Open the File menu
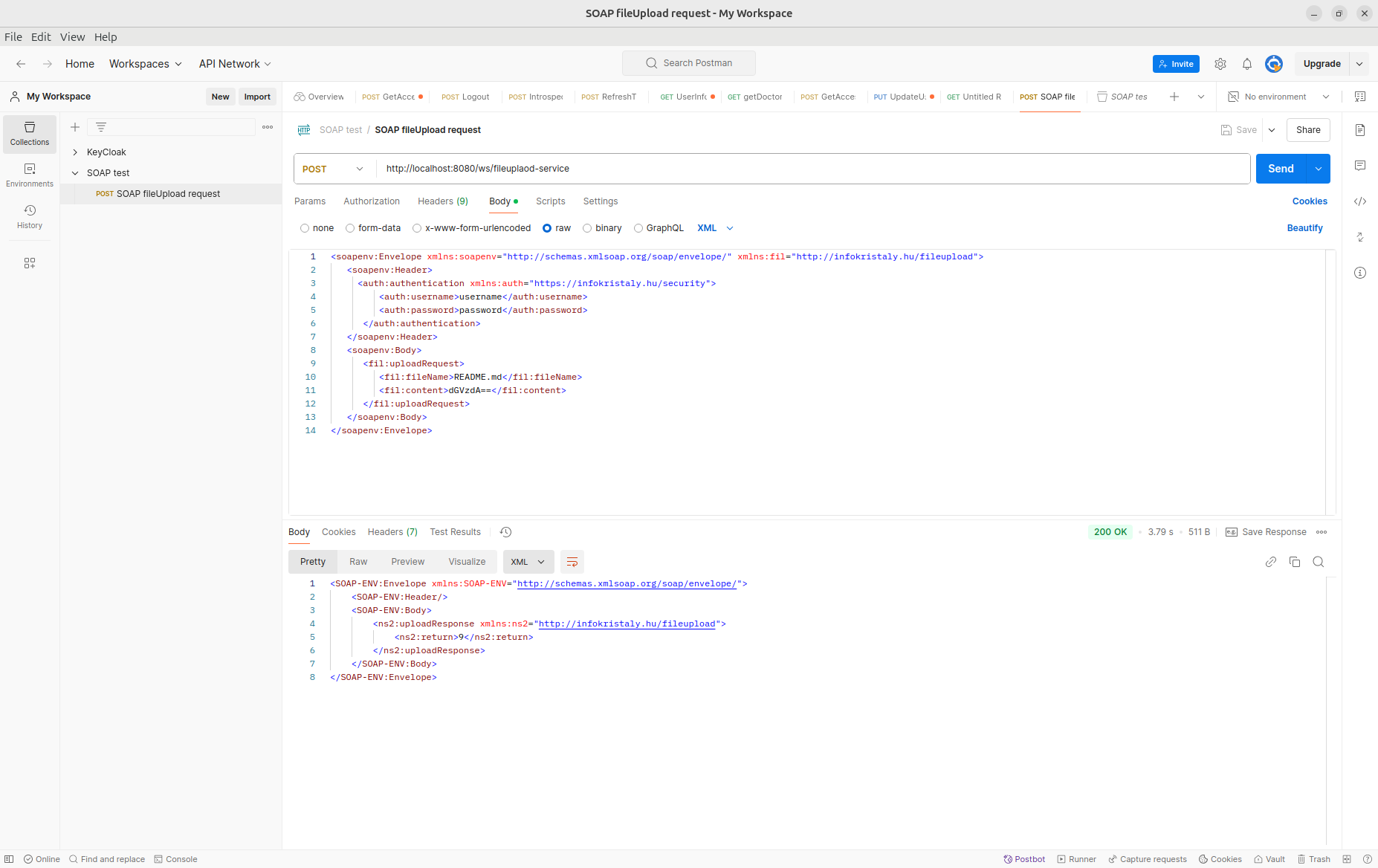This screenshot has height=868, width=1378. (x=13, y=37)
